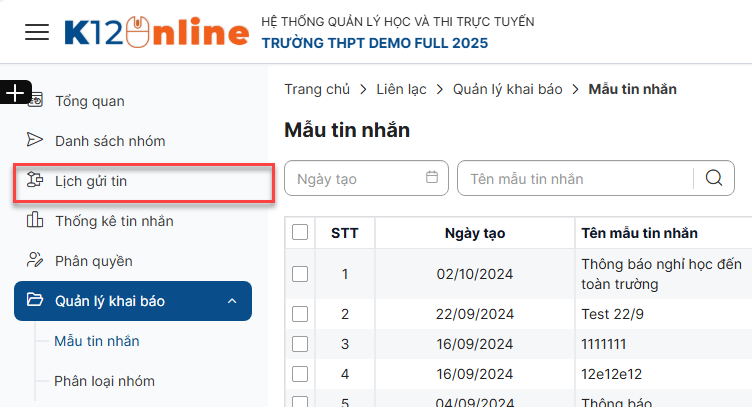Collapse the Quản lý khai báo menu
Screen dimensions: 752x407
232,301
